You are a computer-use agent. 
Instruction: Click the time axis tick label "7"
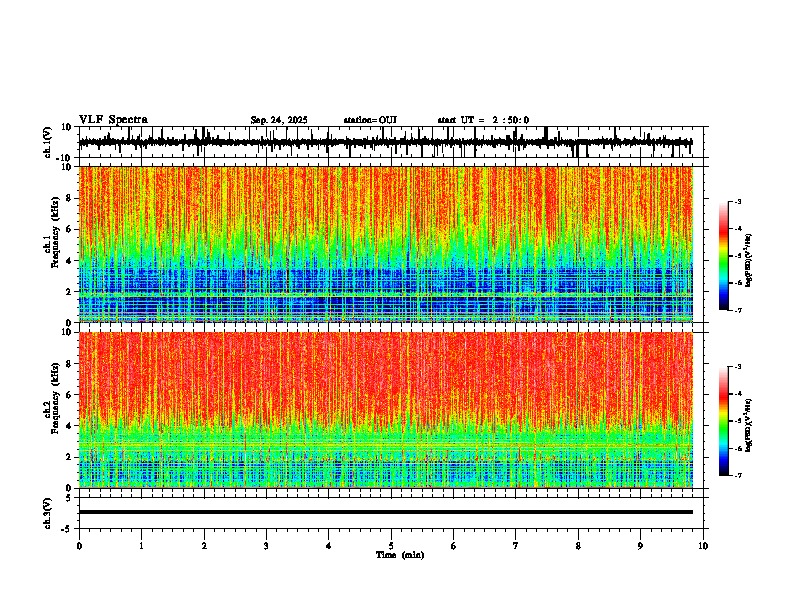516,546
